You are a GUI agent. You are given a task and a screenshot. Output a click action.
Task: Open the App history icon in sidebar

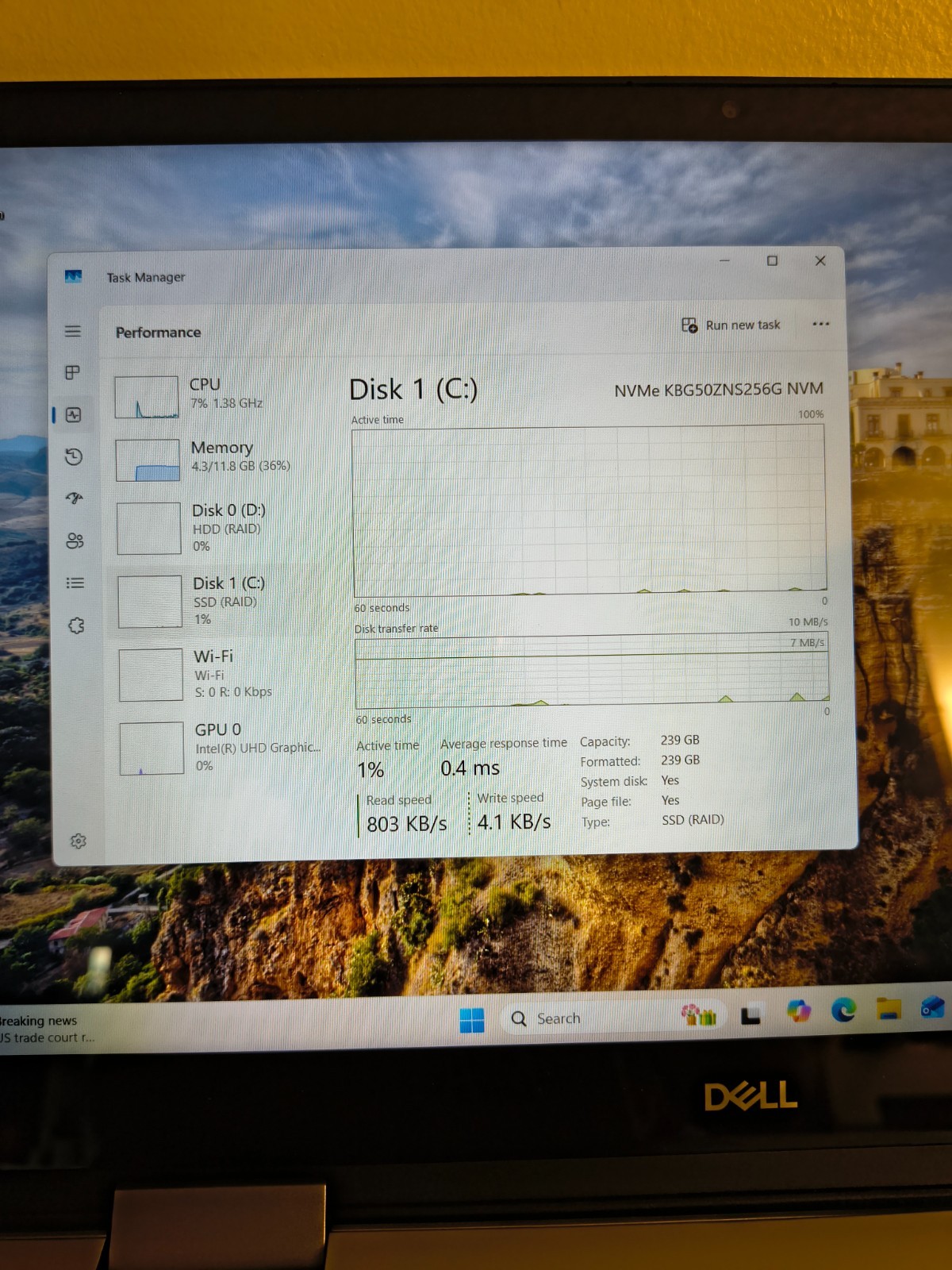[74, 456]
